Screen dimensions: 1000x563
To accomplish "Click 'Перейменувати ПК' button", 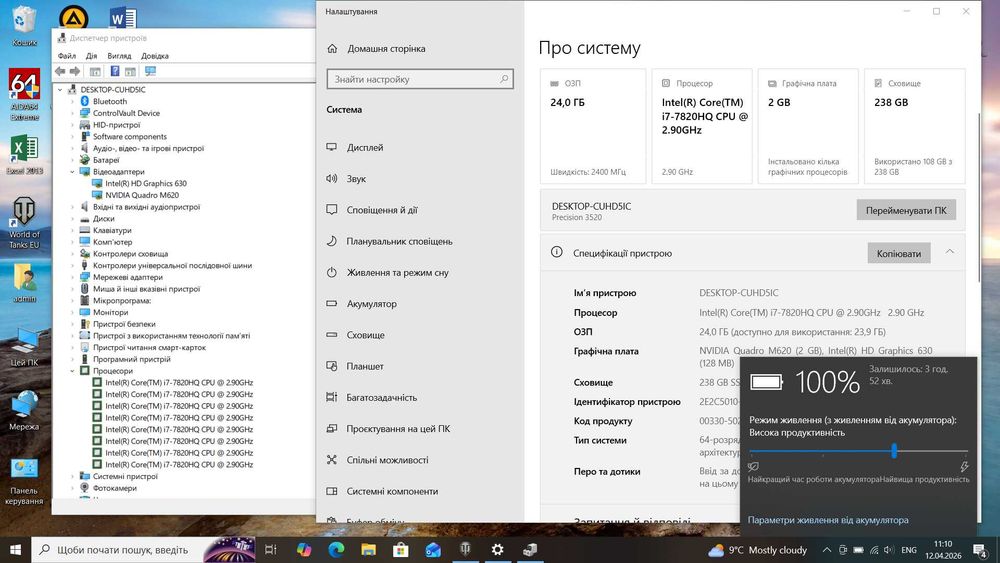I will click(x=906, y=210).
